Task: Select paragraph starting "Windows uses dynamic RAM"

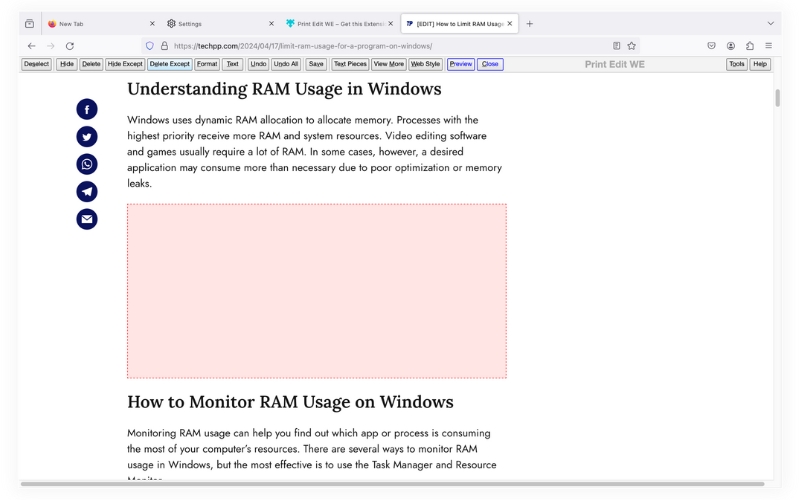Action: pos(315,152)
